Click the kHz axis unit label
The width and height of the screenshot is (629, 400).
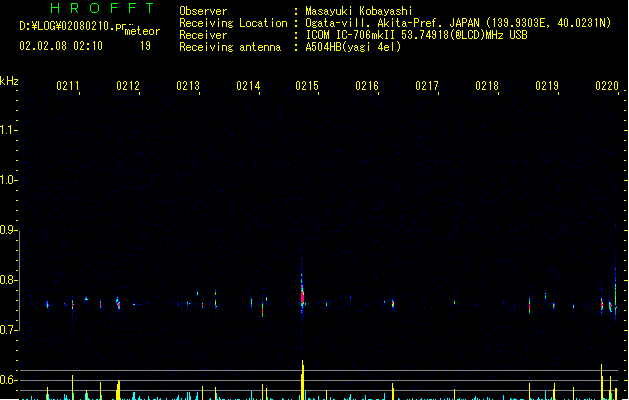pyautogui.click(x=9, y=81)
